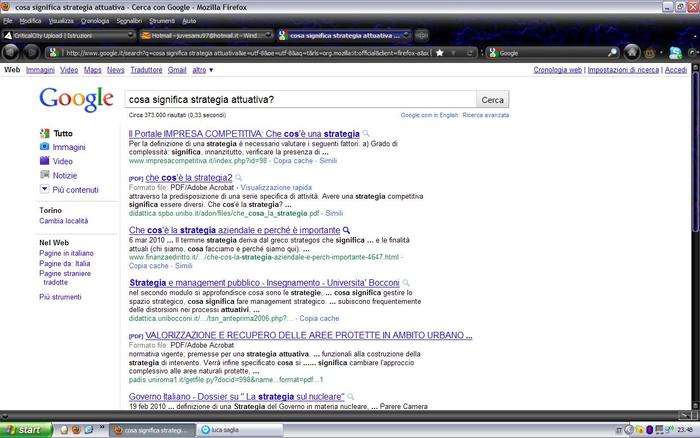This screenshot has width=700, height=438.
Task: Switch to CriticalCity Upload tab
Action: click(69, 35)
